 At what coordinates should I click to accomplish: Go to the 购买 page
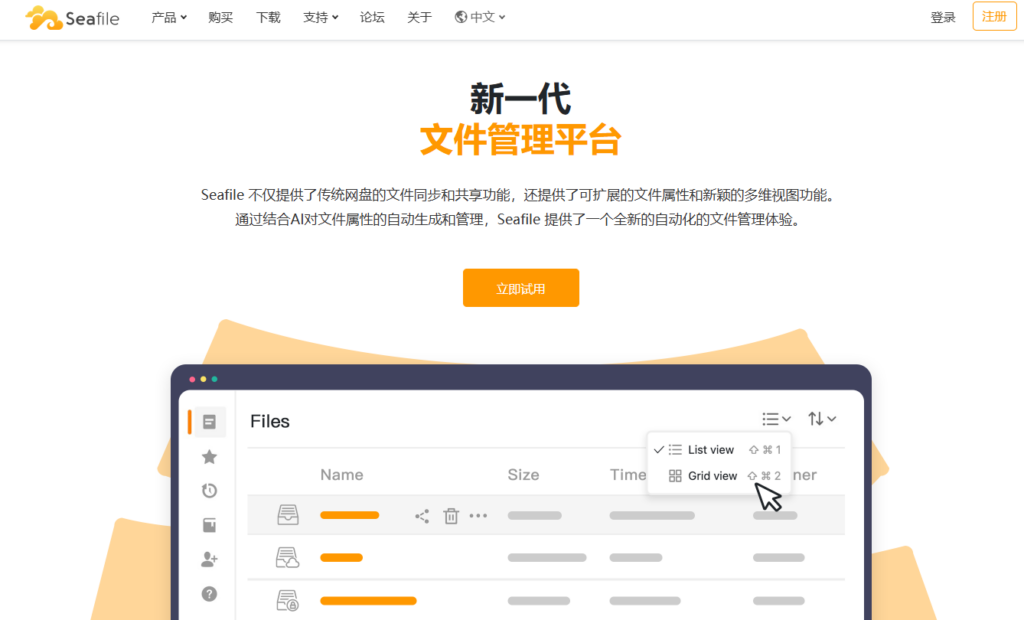point(221,18)
